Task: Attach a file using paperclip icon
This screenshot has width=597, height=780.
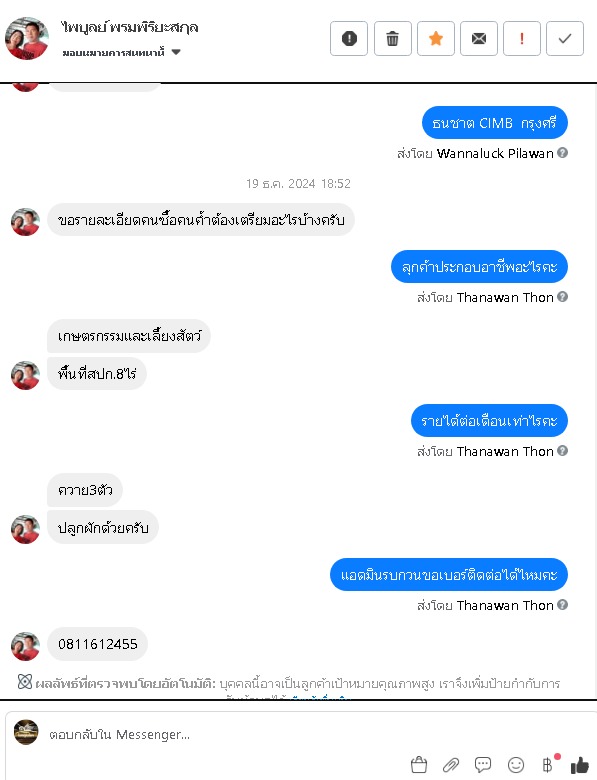Action: tap(451, 765)
